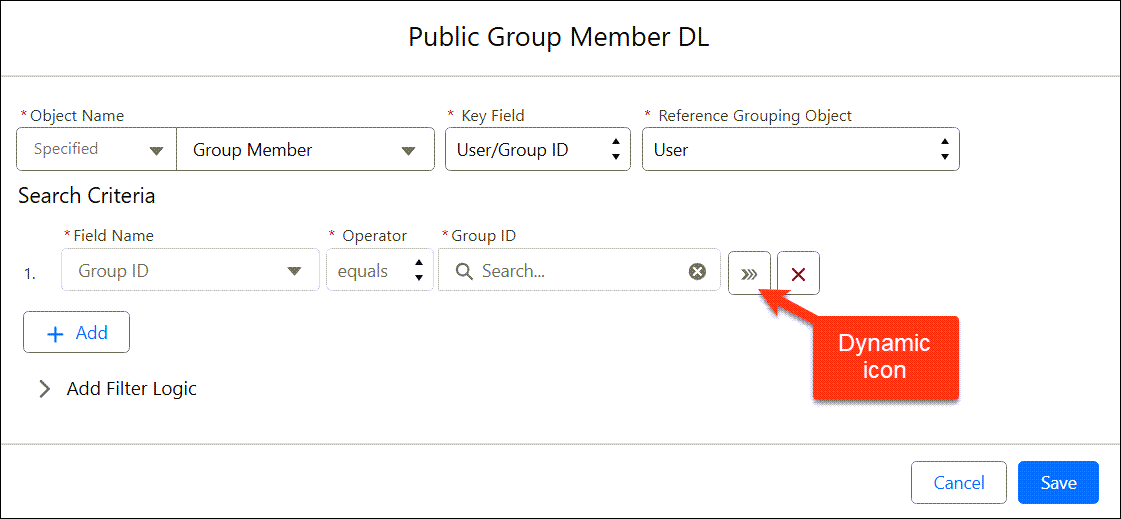Image resolution: width=1121 pixels, height=519 pixels.
Task: Cancel the Public Group Member DL dialog
Action: [x=959, y=483]
